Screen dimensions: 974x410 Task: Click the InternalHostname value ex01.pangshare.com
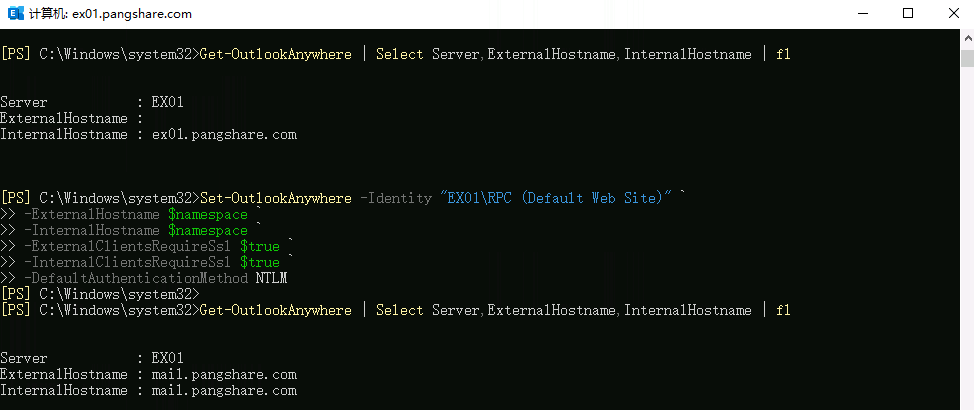tap(224, 135)
